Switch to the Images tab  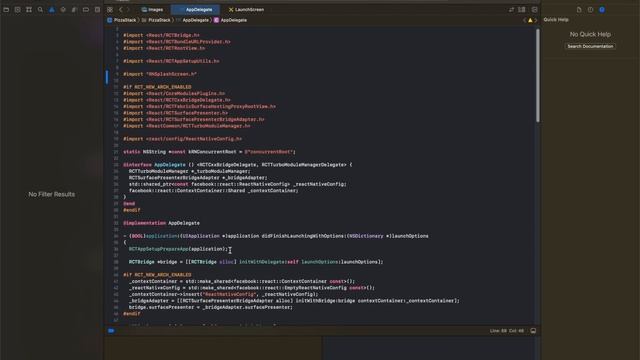tap(152, 9)
